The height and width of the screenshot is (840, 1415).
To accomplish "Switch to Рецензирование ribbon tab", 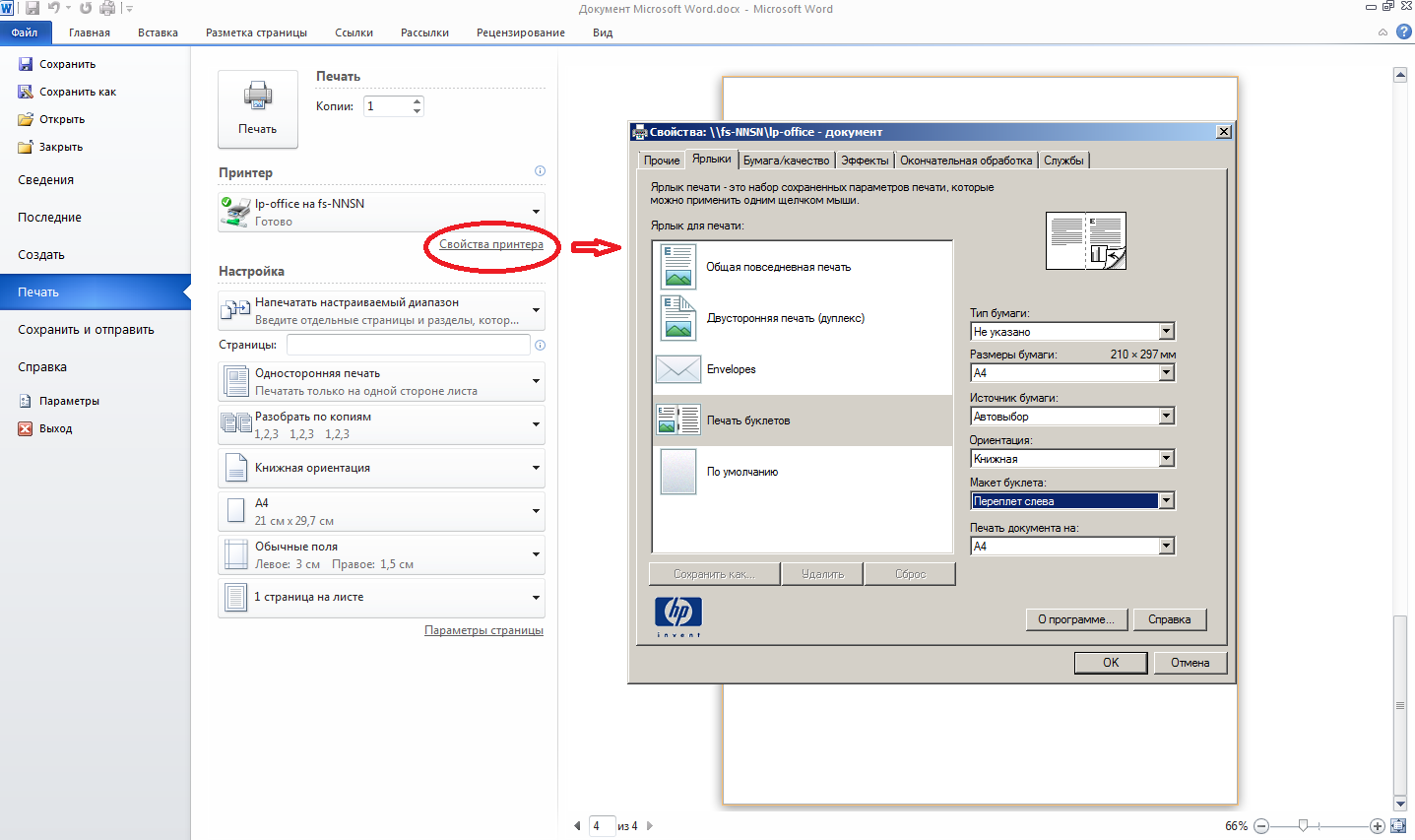I will pyautogui.click(x=521, y=32).
